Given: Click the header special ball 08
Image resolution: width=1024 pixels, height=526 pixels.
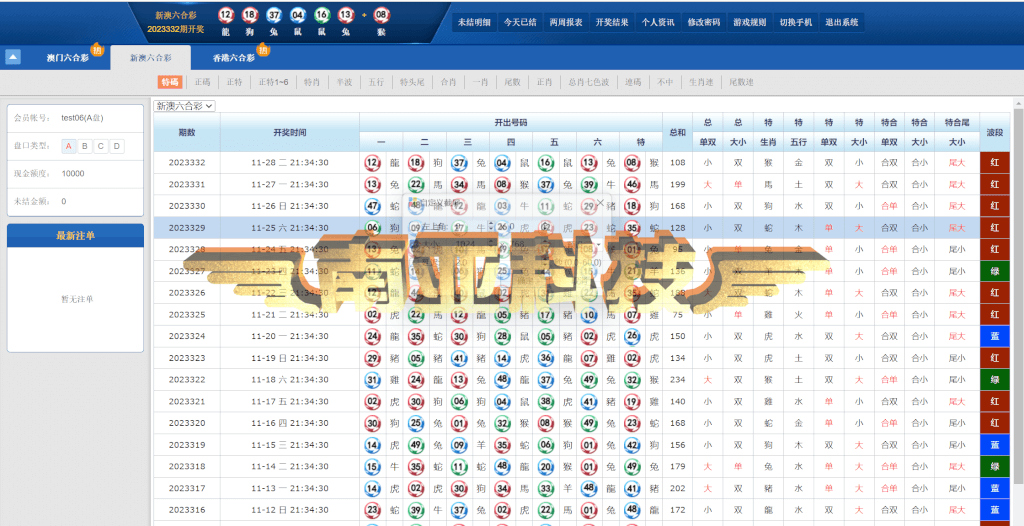Looking at the screenshot, I should click(381, 15).
